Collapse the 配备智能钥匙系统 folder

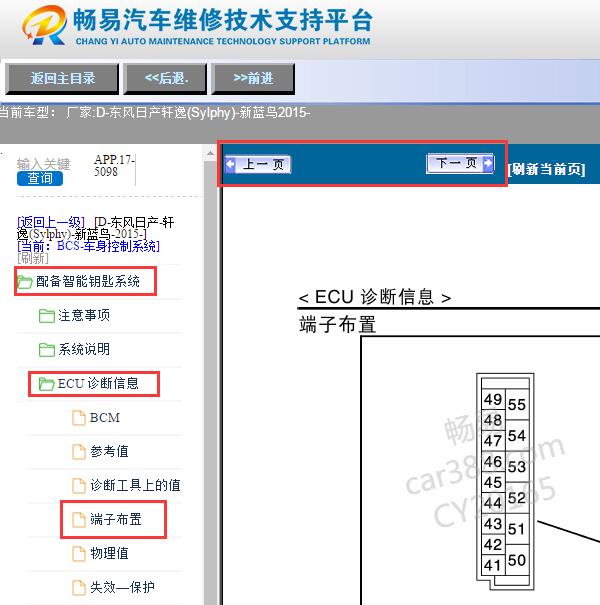(86, 281)
